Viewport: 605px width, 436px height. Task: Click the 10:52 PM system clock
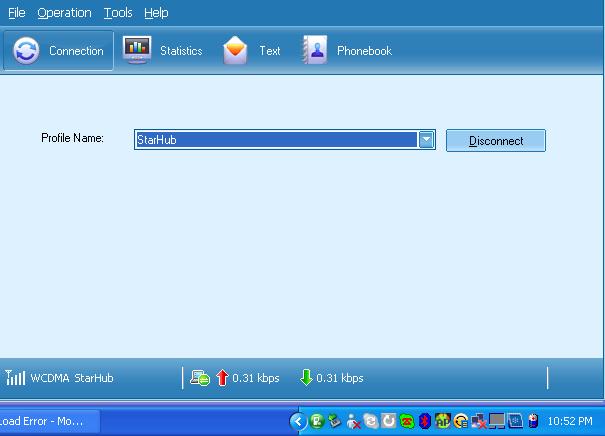pos(570,421)
